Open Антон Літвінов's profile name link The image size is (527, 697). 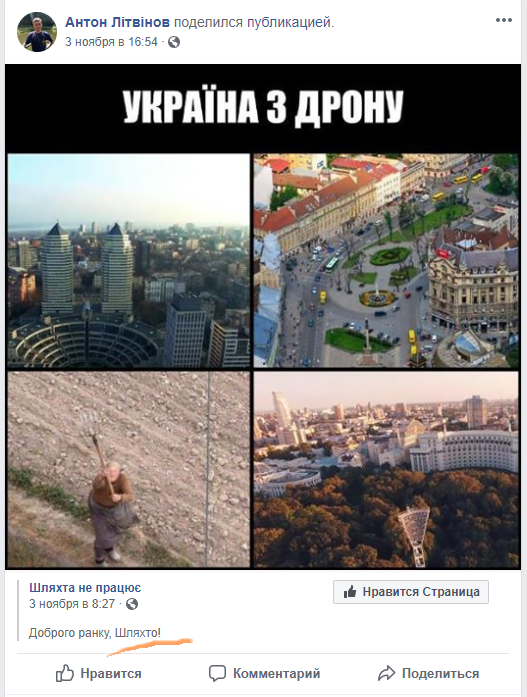pos(117,22)
